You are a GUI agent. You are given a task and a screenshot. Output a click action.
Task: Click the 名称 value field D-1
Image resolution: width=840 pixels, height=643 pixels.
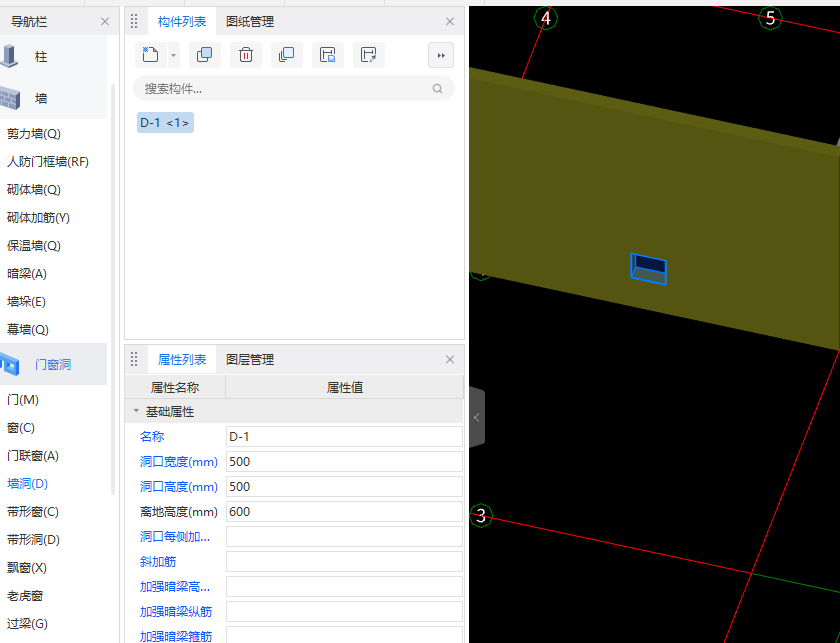click(344, 437)
